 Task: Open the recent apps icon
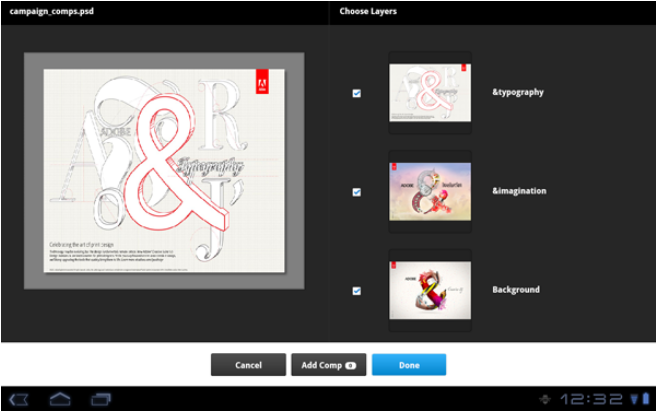tap(101, 399)
